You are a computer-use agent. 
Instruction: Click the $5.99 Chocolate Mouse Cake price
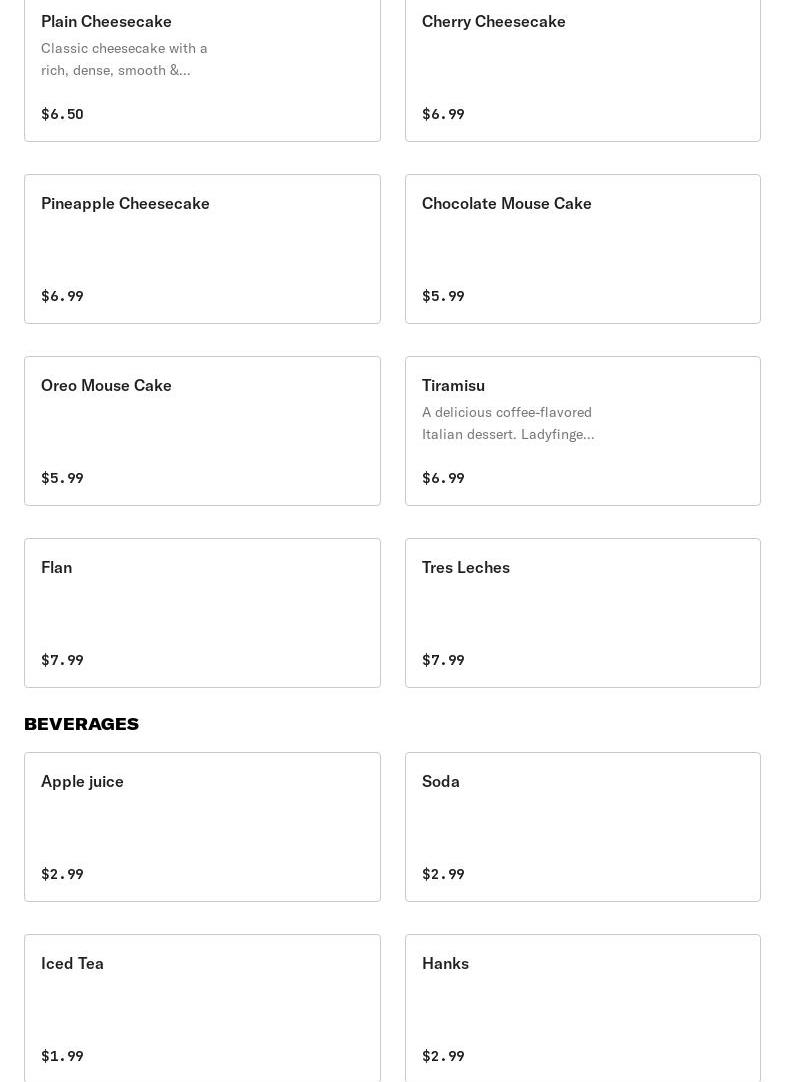(x=443, y=296)
